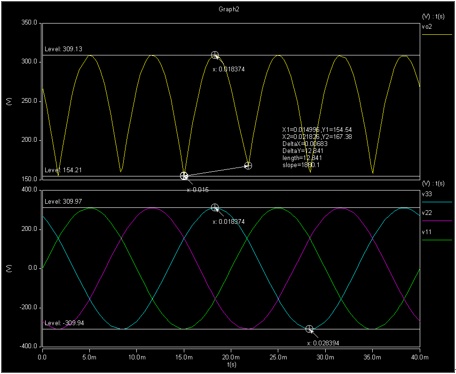The width and height of the screenshot is (456, 374).
Task: Click the Graph2 title
Action: (229, 9)
